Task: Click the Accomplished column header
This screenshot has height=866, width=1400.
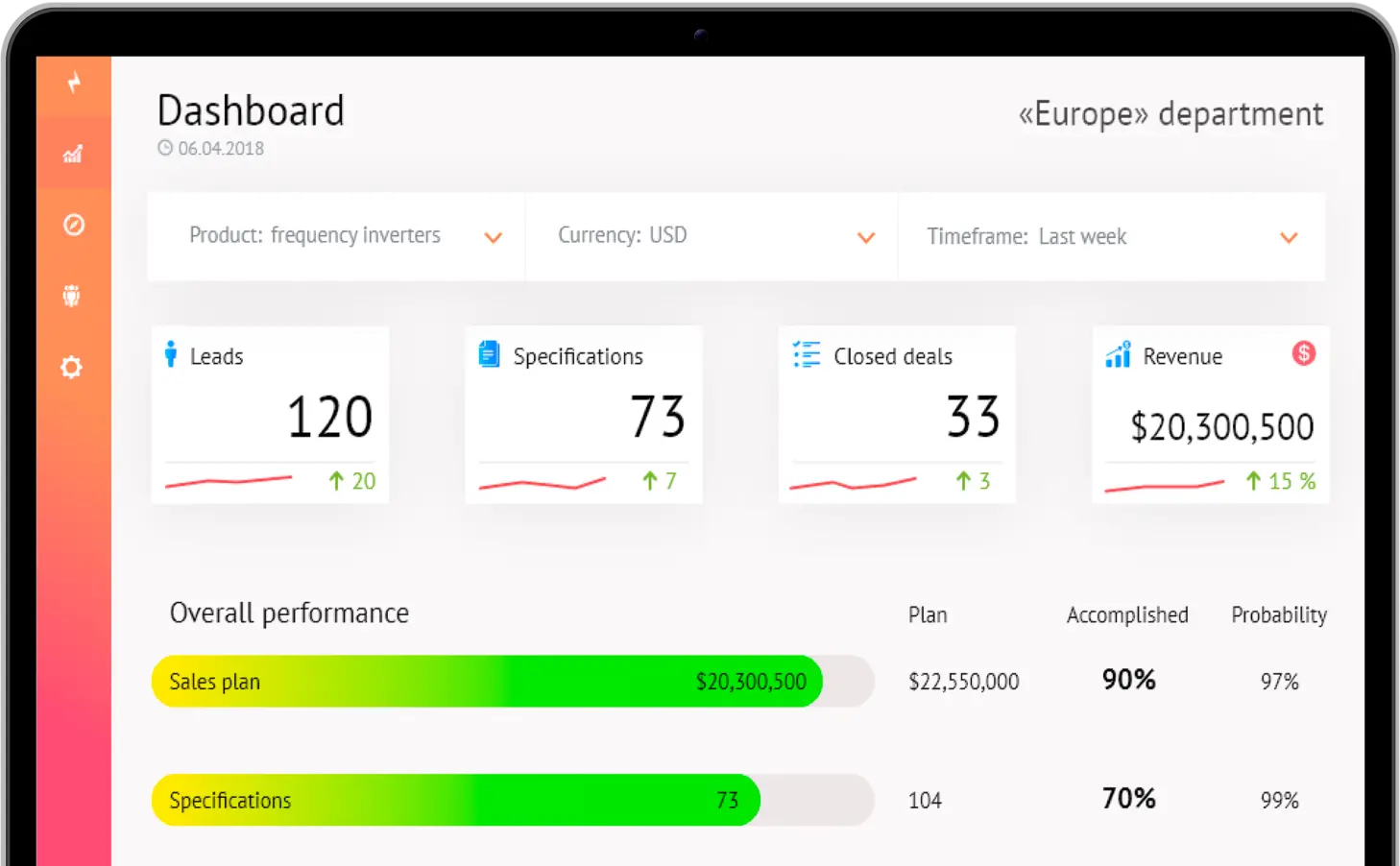Action: [x=1127, y=615]
